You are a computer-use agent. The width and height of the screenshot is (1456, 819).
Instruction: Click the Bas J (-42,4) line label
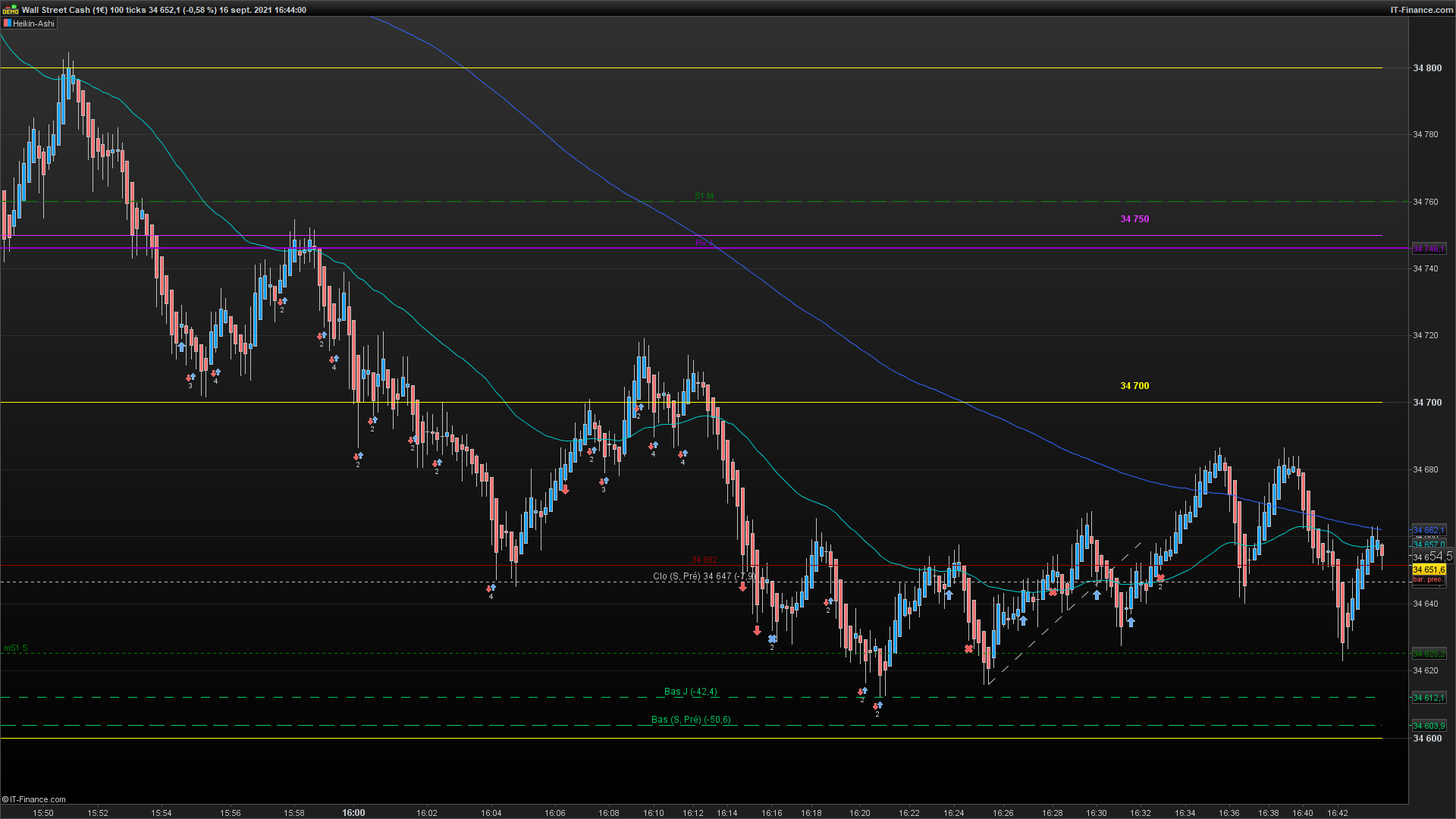pos(690,692)
